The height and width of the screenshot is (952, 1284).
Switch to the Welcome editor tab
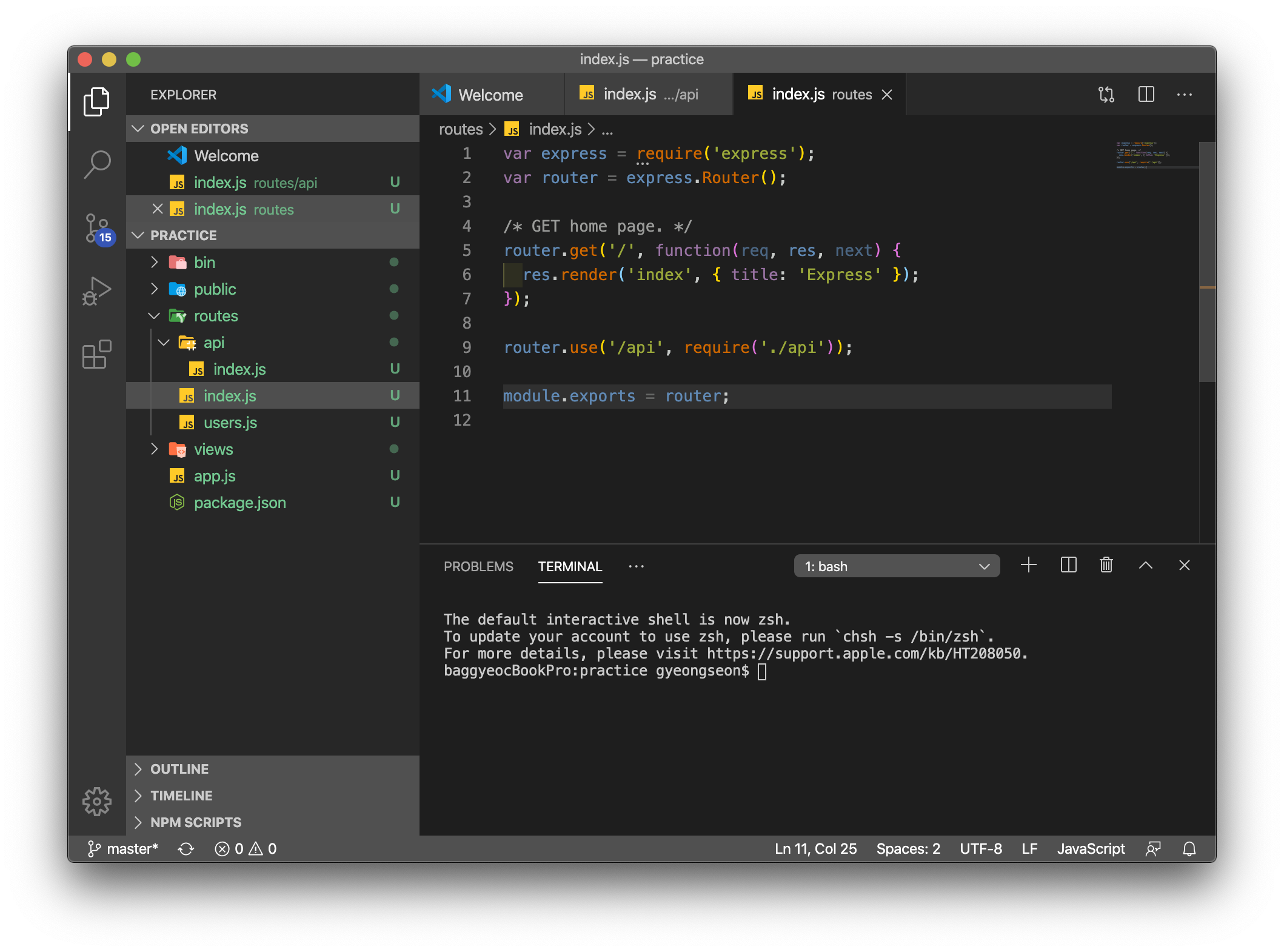coord(490,95)
